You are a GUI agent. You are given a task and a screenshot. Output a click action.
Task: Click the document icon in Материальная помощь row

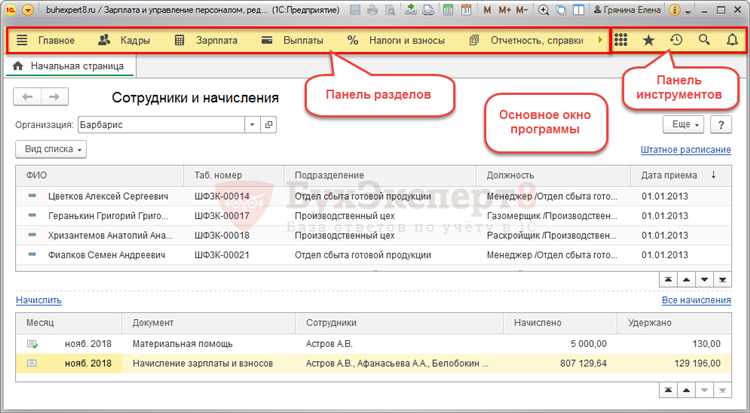32,344
